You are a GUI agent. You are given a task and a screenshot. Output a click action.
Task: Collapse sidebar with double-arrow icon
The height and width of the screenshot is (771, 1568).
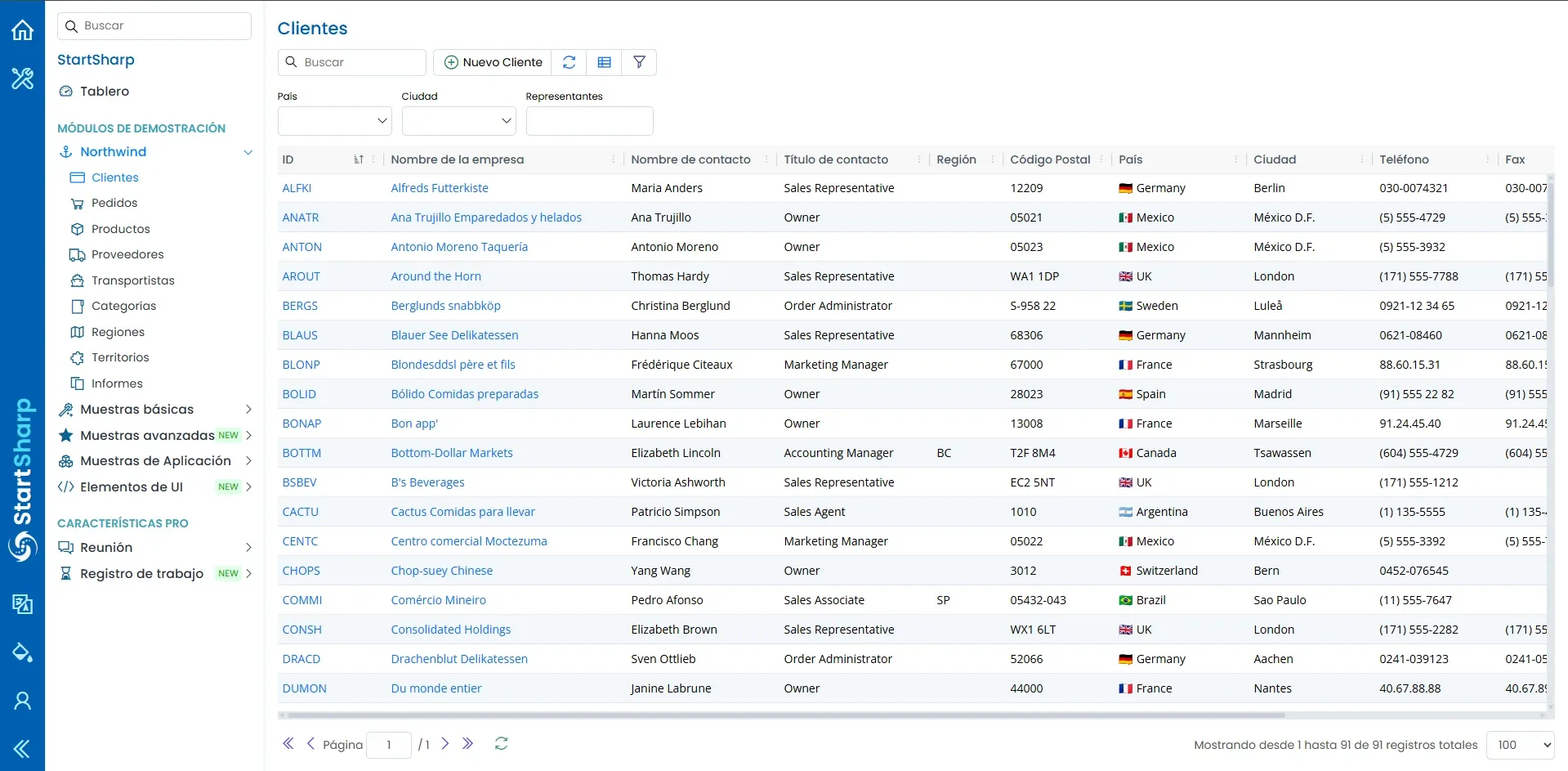[22, 749]
